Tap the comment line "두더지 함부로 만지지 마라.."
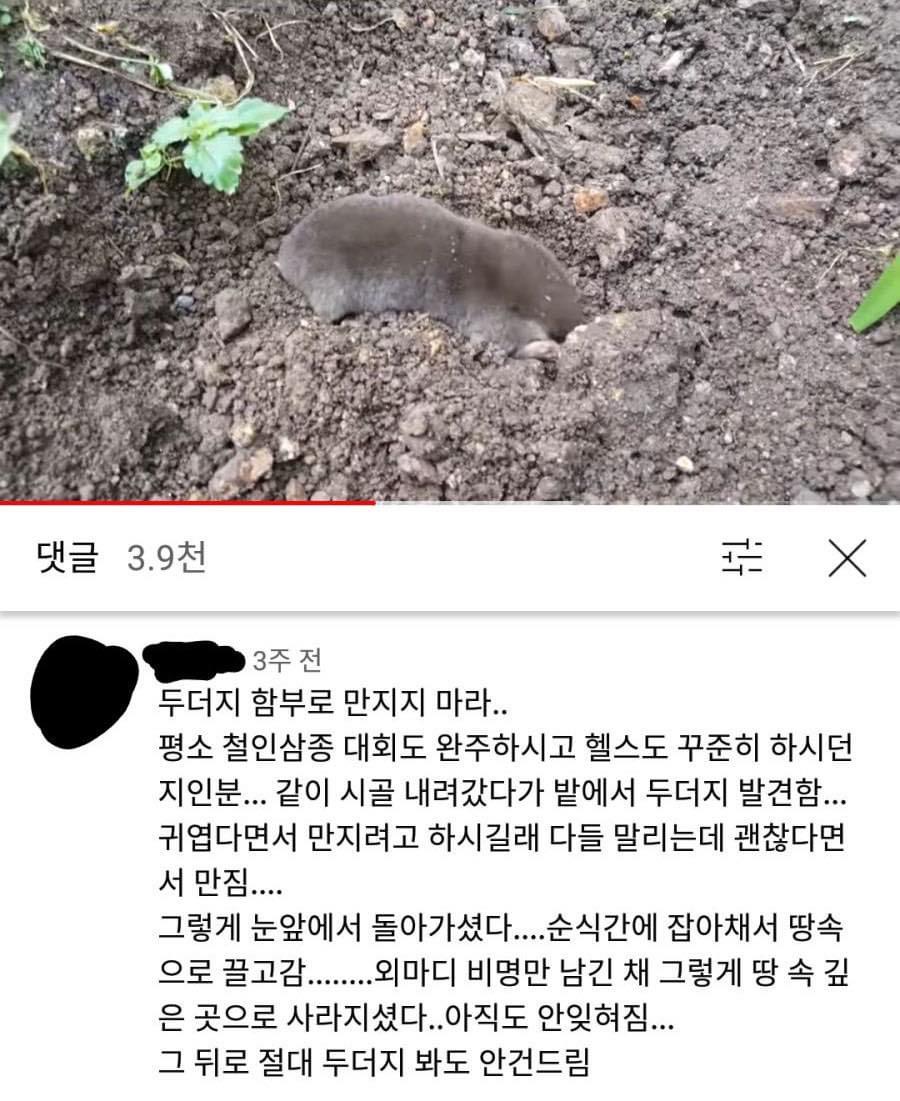 333,702
